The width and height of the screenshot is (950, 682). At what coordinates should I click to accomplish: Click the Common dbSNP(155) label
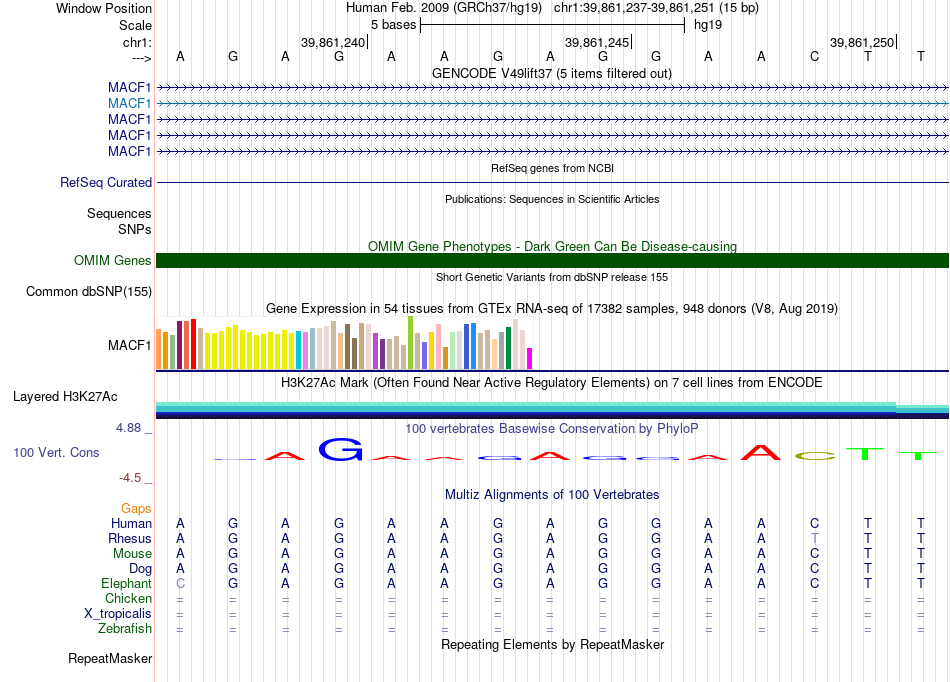point(88,291)
